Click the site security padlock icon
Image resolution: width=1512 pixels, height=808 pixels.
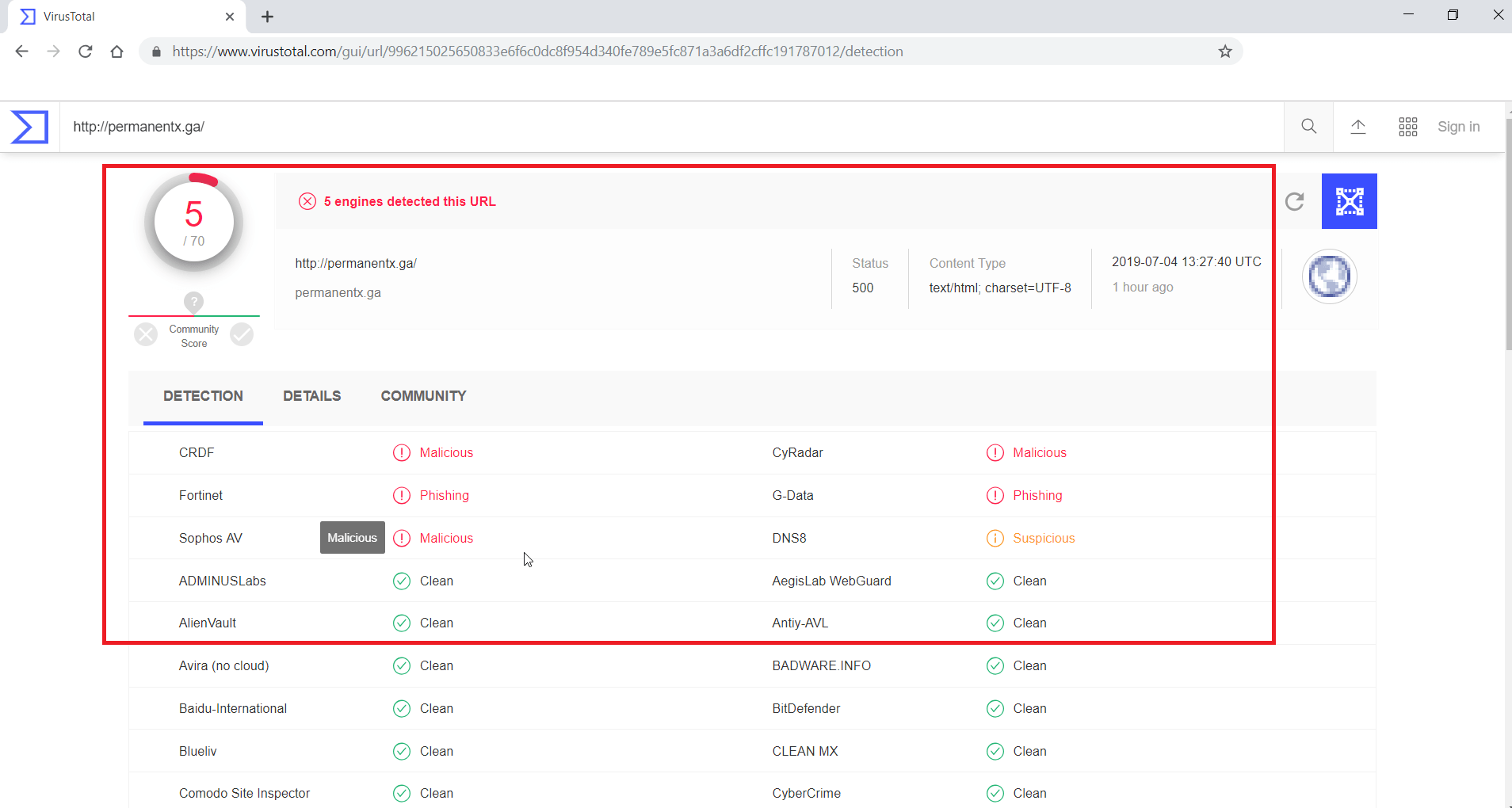click(x=156, y=51)
